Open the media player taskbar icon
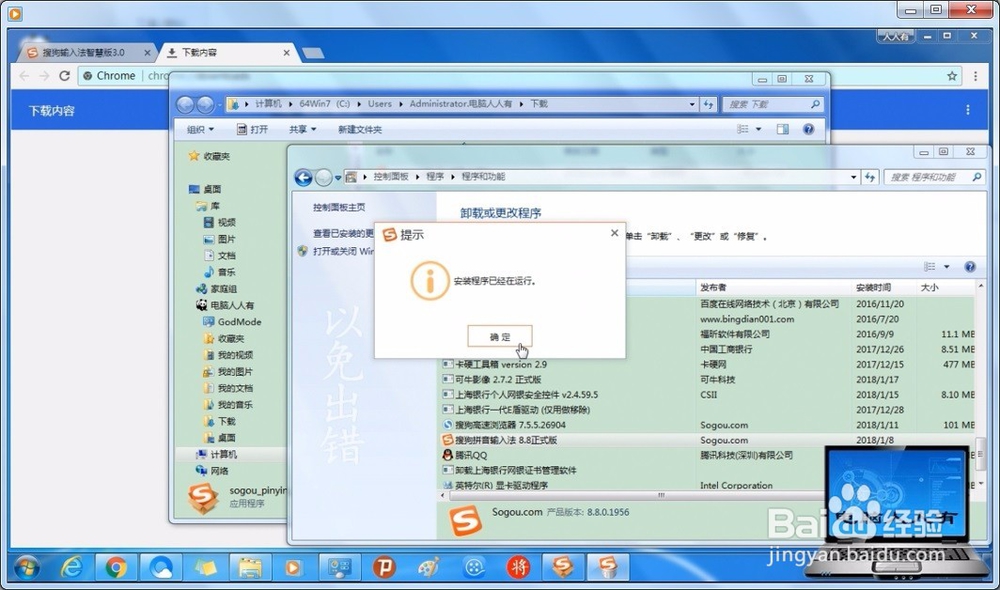The height and width of the screenshot is (590, 1000). click(x=293, y=566)
